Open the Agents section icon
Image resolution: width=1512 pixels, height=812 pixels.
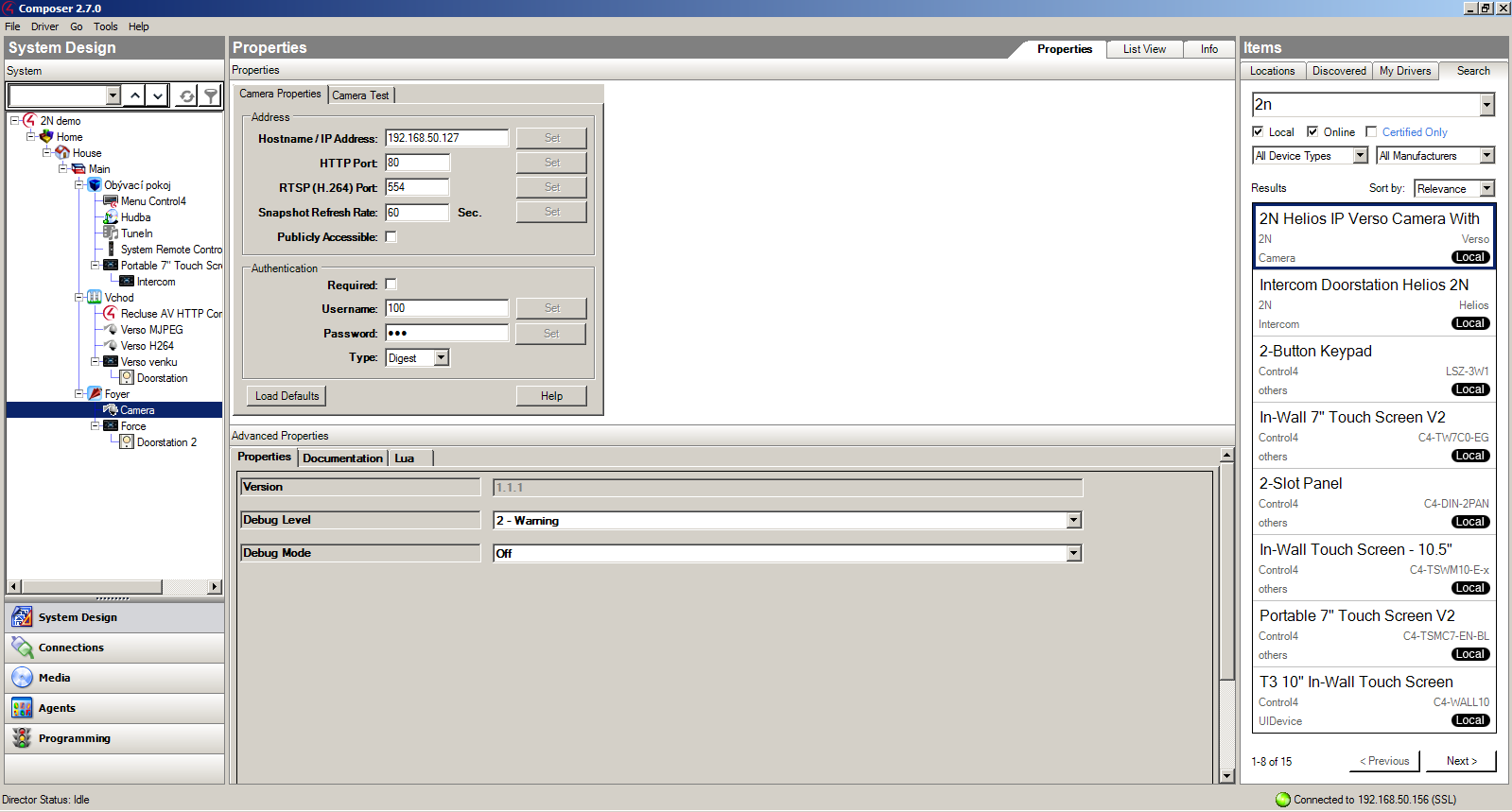[x=22, y=708]
